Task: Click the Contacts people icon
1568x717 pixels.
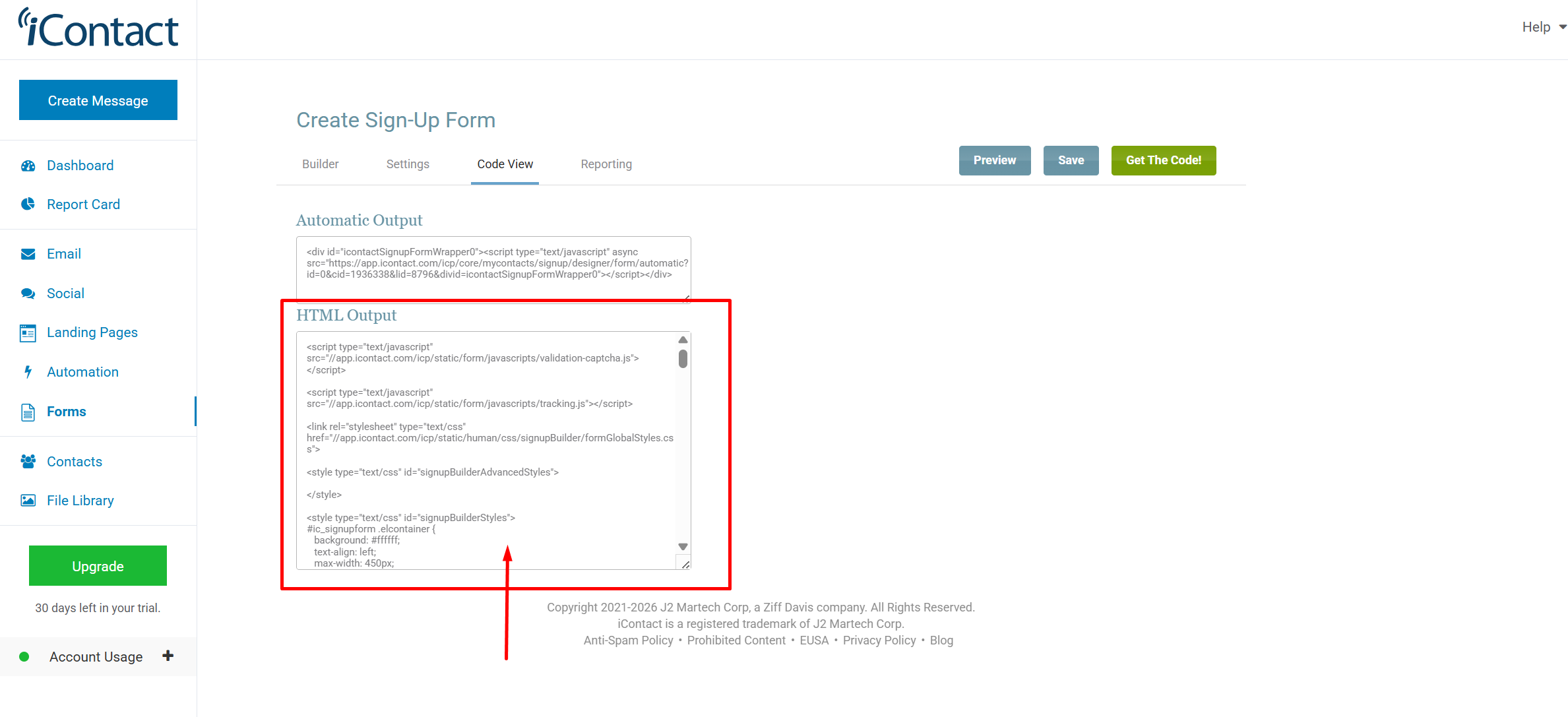Action: point(28,462)
